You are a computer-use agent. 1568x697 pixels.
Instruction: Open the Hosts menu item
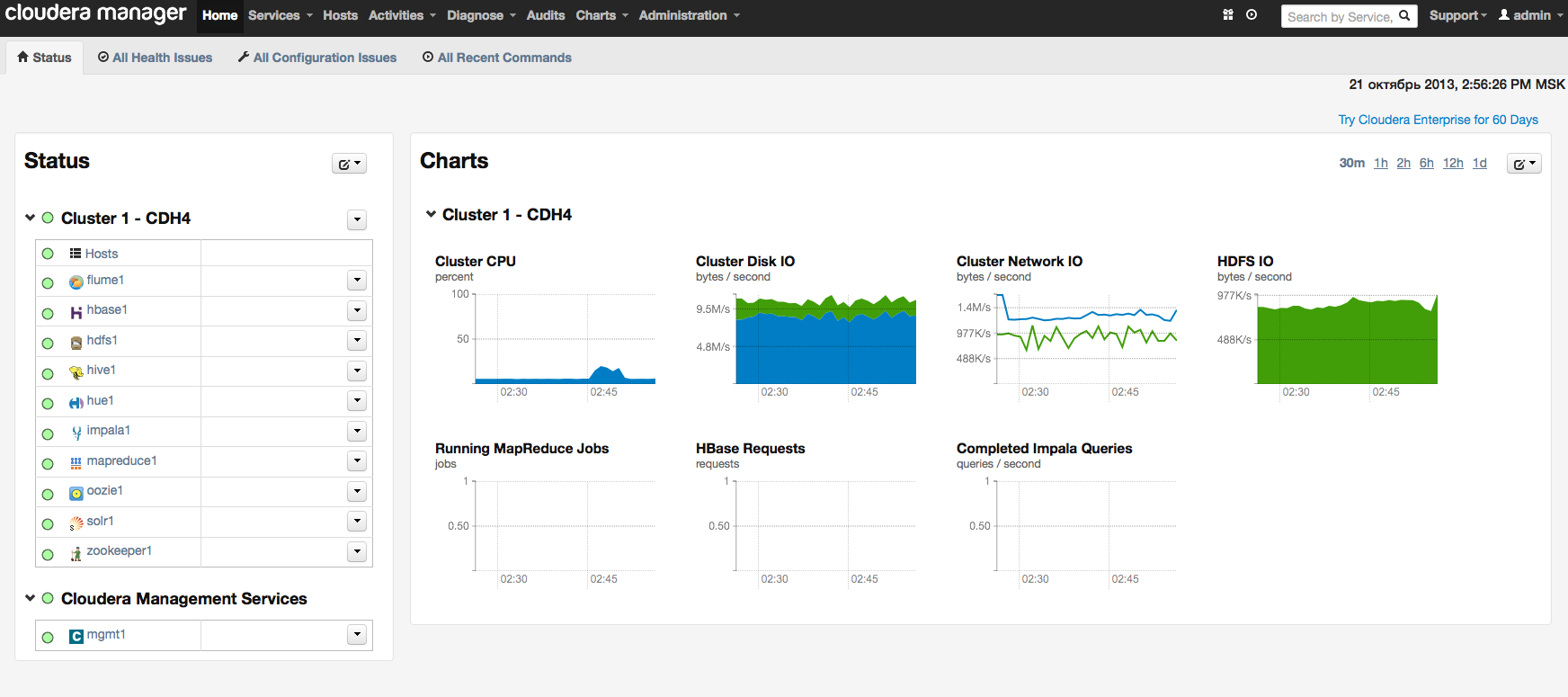[341, 15]
